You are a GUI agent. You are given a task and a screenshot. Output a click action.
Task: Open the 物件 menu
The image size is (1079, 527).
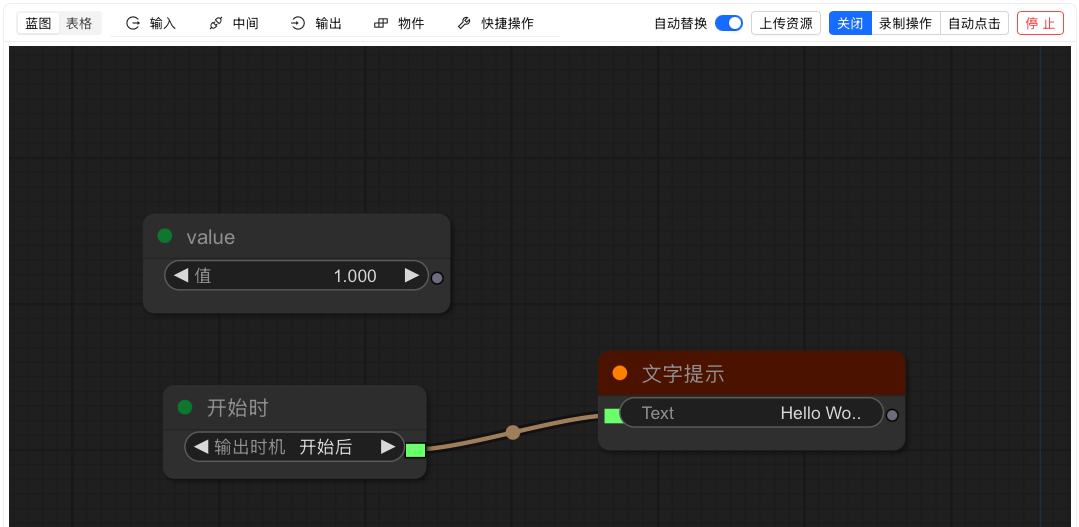[x=399, y=23]
